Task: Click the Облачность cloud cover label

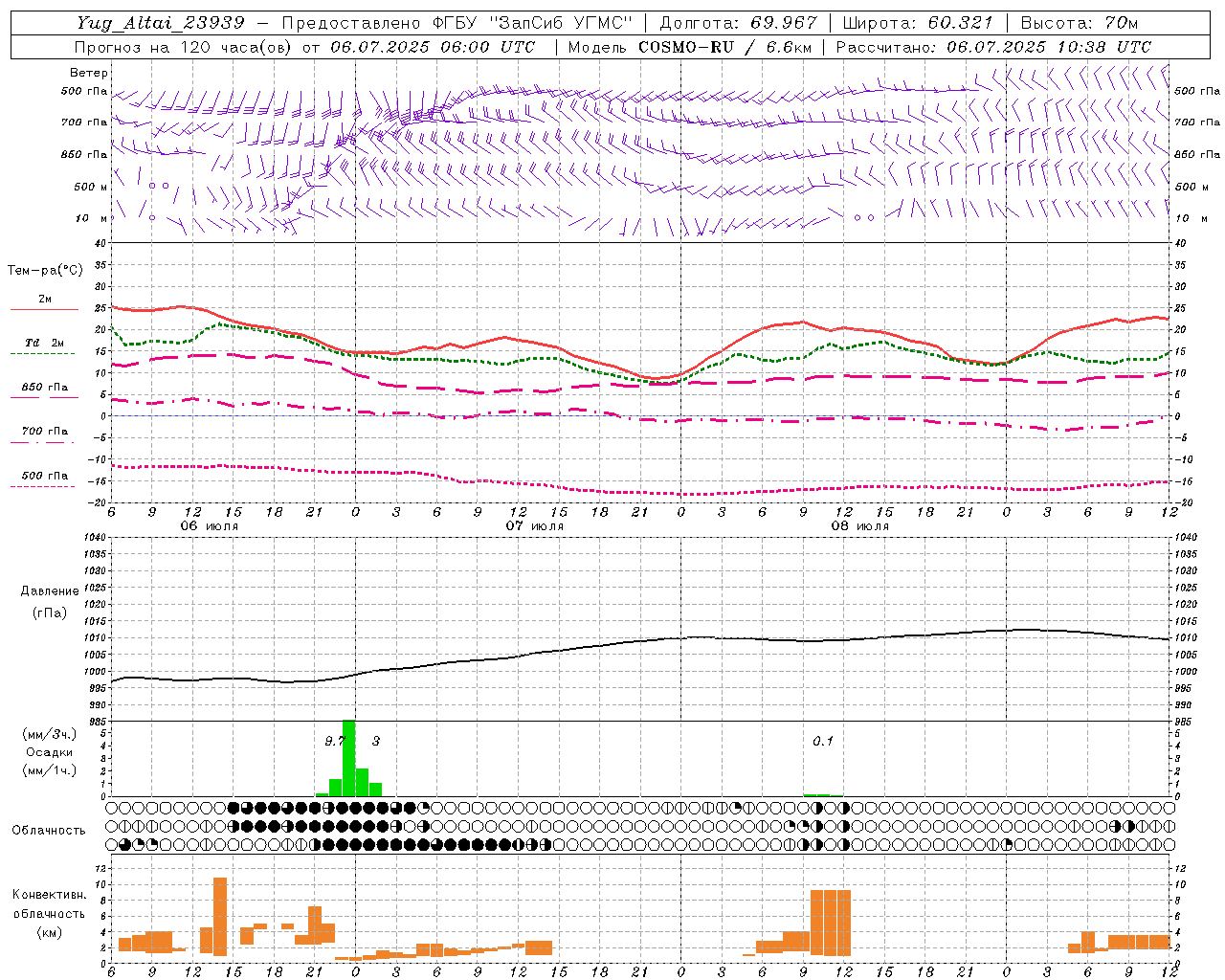Action: (x=49, y=830)
